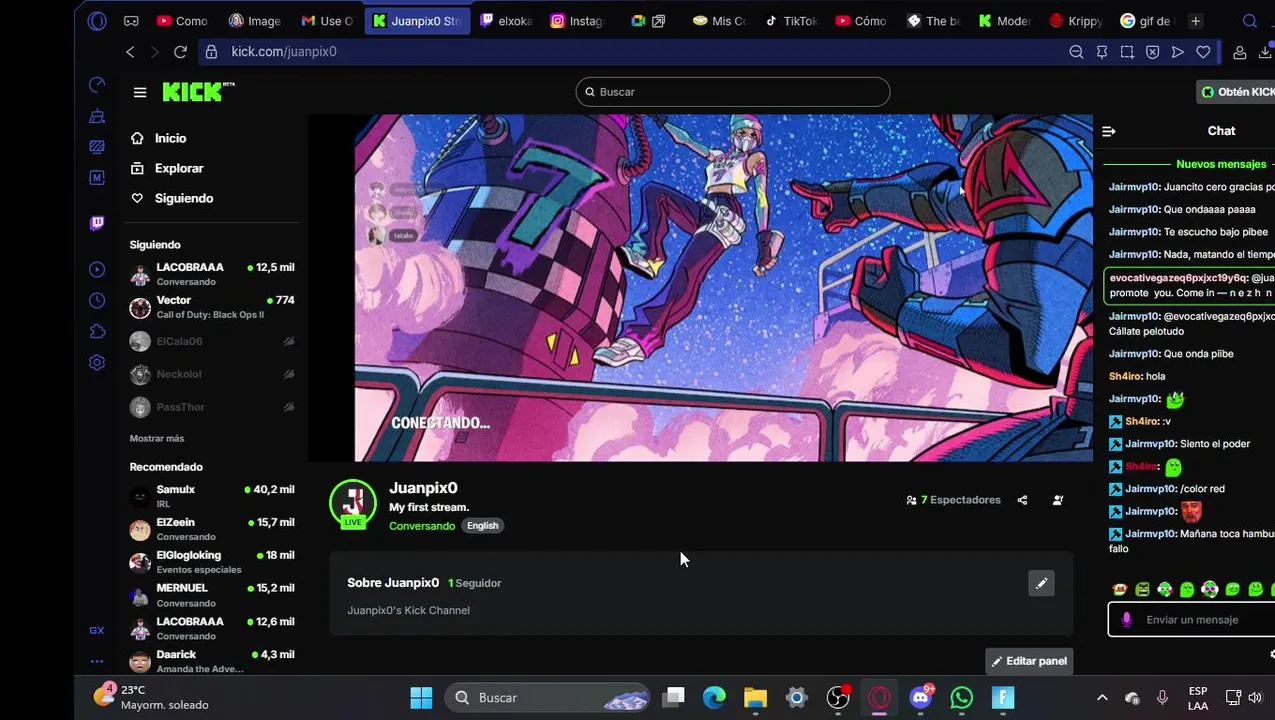Click the Enviar un mensaje chat input
Viewport: 1275px width, 720px height.
click(1192, 620)
